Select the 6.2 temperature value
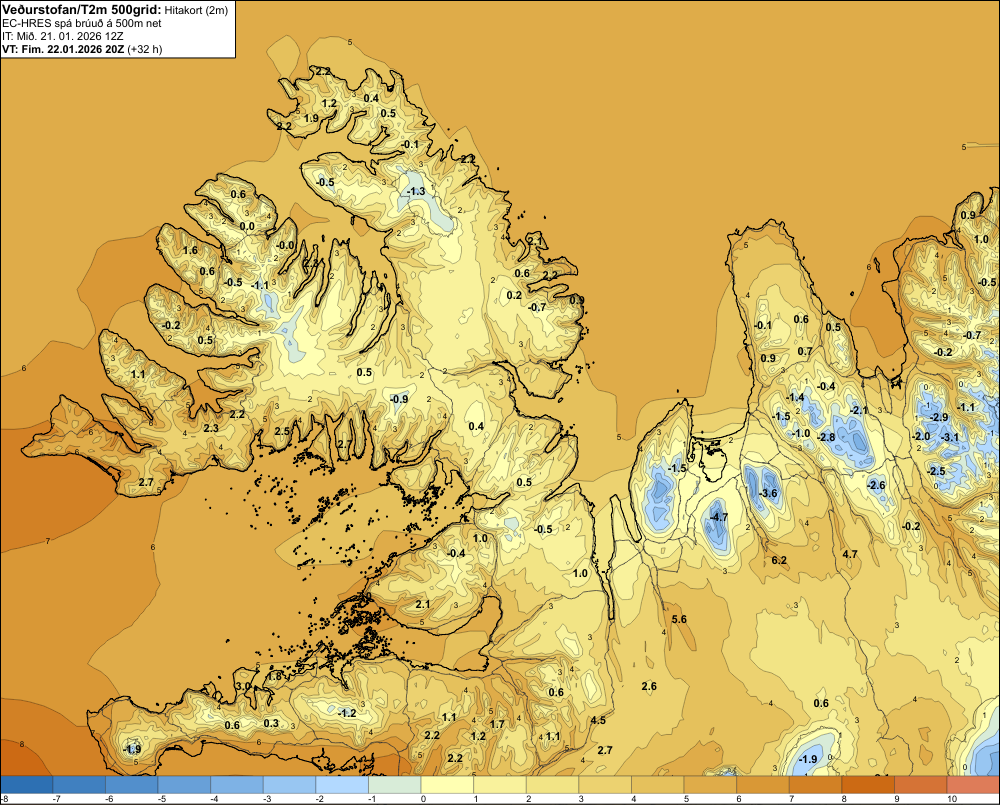The width and height of the screenshot is (1000, 805). tap(779, 560)
